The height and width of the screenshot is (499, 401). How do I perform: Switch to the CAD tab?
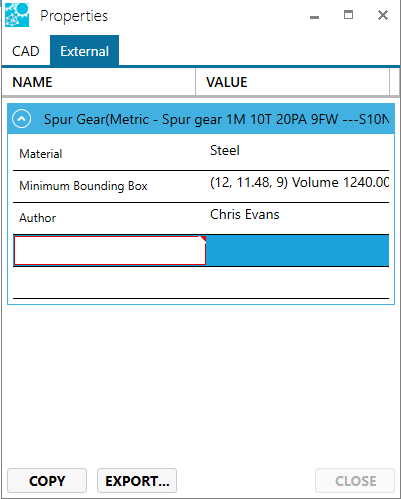(x=26, y=51)
